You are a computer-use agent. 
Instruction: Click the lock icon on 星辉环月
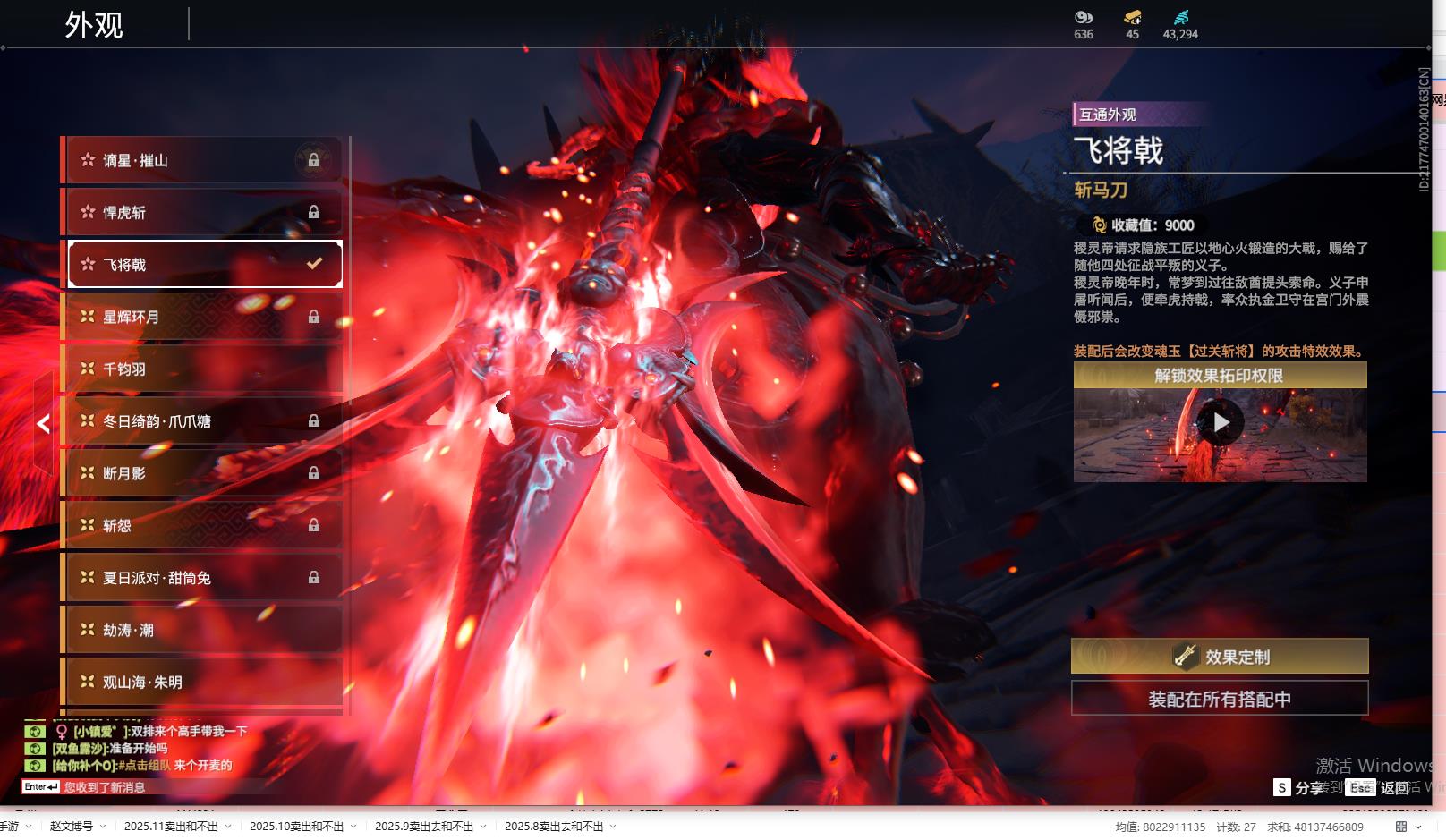point(314,317)
